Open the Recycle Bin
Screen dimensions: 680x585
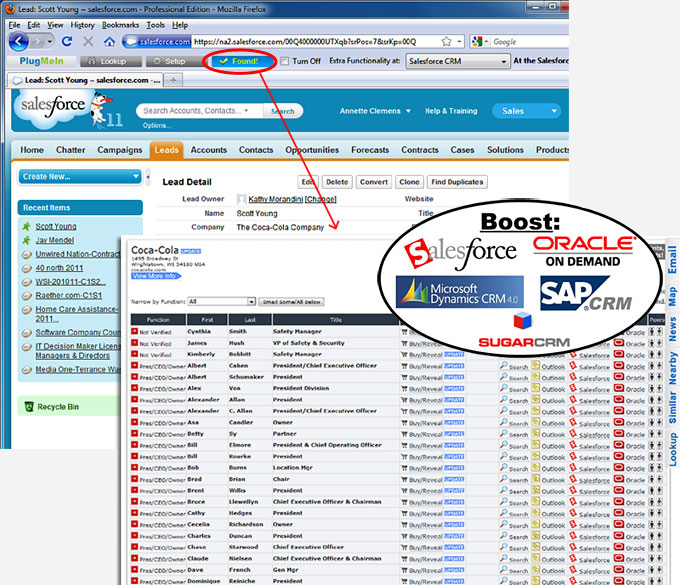point(58,407)
